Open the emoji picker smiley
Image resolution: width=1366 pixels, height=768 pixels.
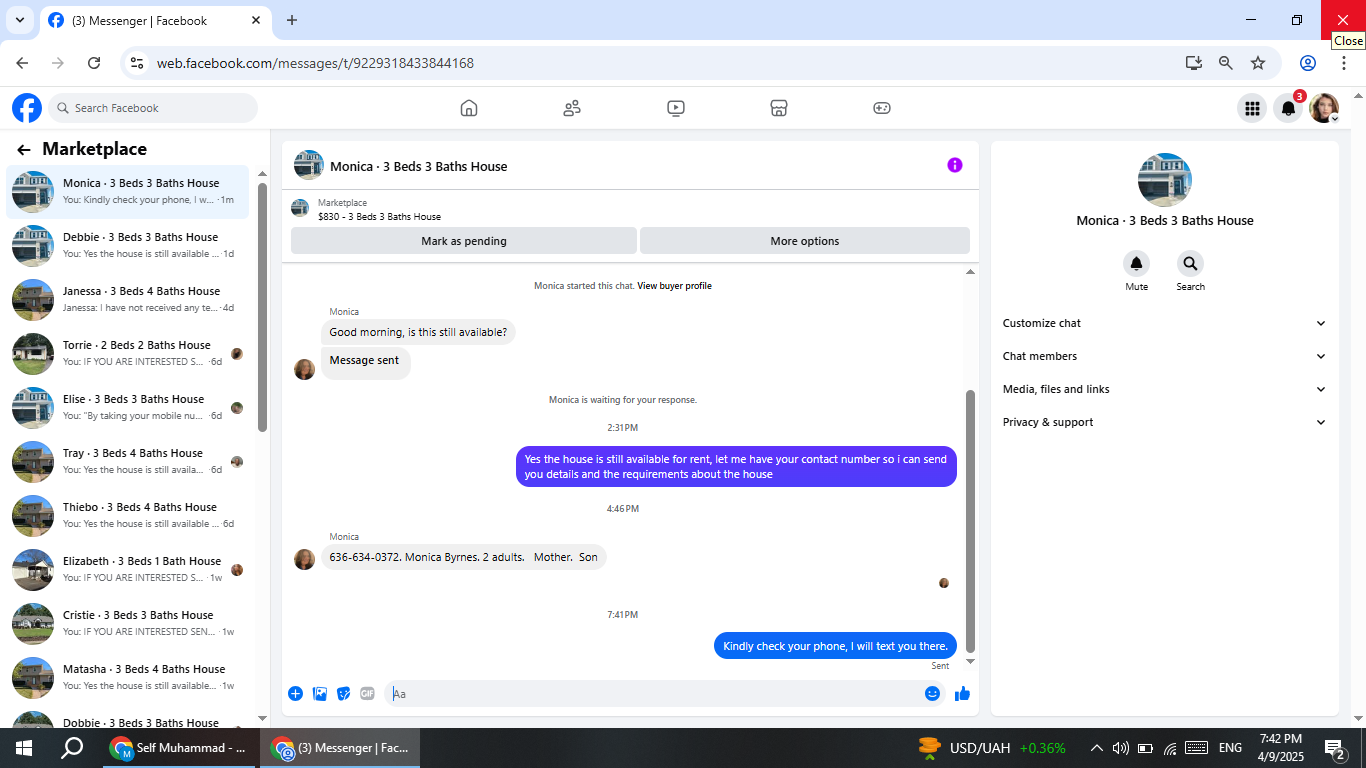pyautogui.click(x=932, y=693)
